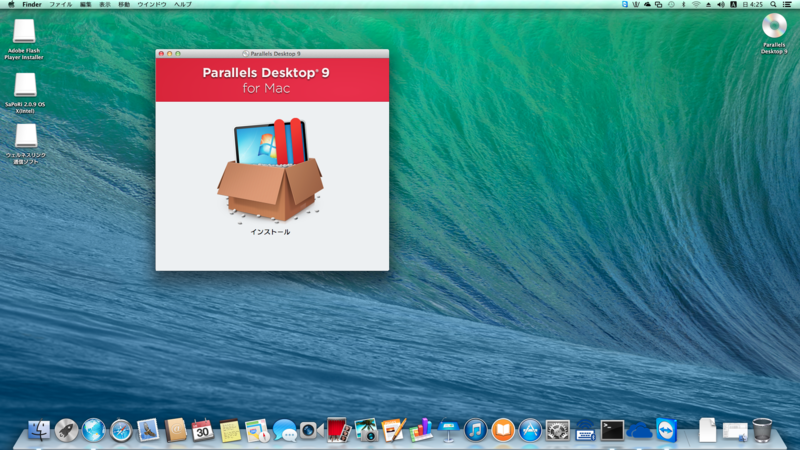800x450 pixels.
Task: Open the Apple menu
Action: [11, 4]
